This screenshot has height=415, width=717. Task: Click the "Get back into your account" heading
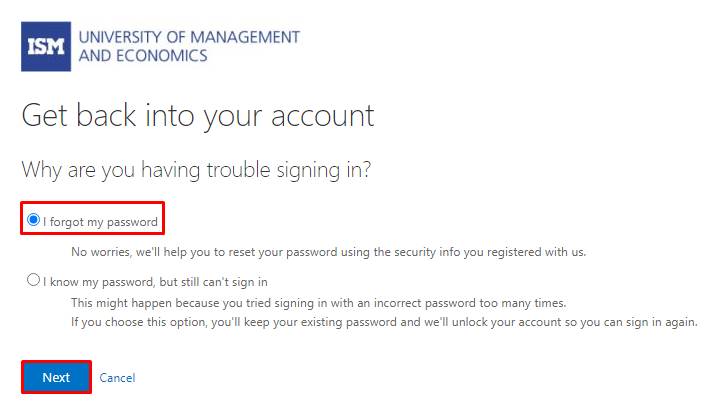pyautogui.click(x=198, y=116)
